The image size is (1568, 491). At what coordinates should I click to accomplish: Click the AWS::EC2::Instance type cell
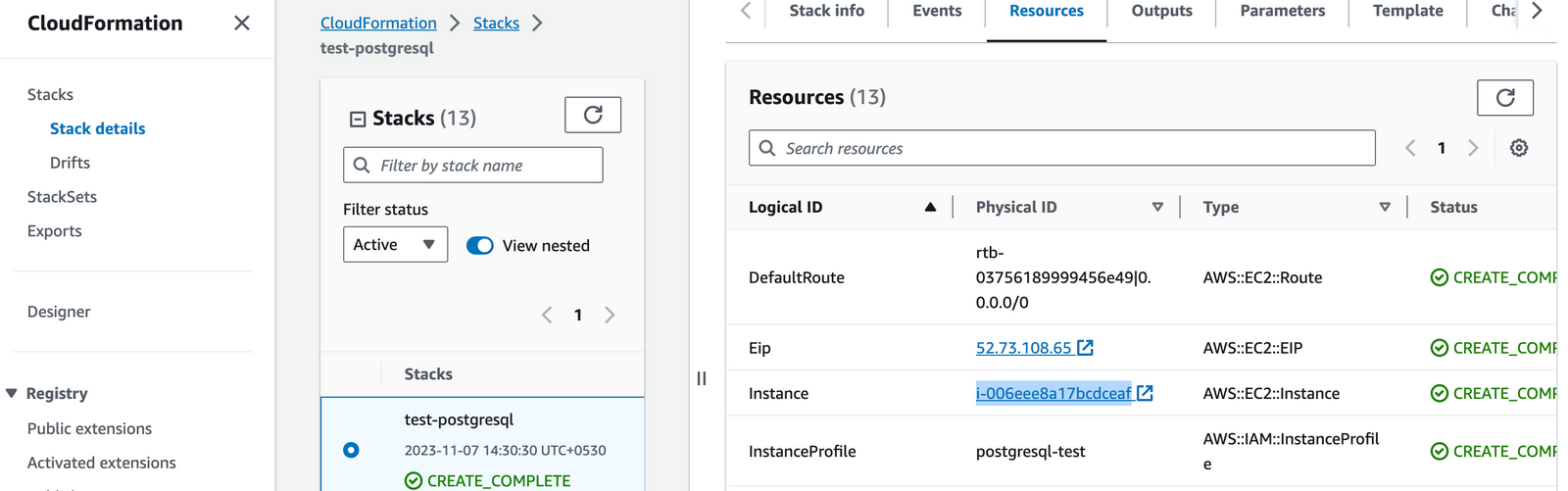[x=1271, y=393]
